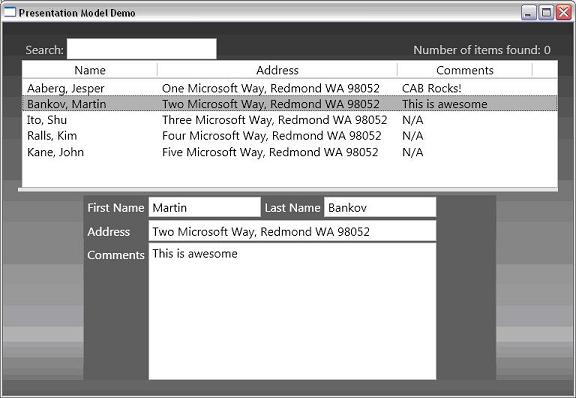Click the One Microsoft Way address cell

[x=271, y=88]
